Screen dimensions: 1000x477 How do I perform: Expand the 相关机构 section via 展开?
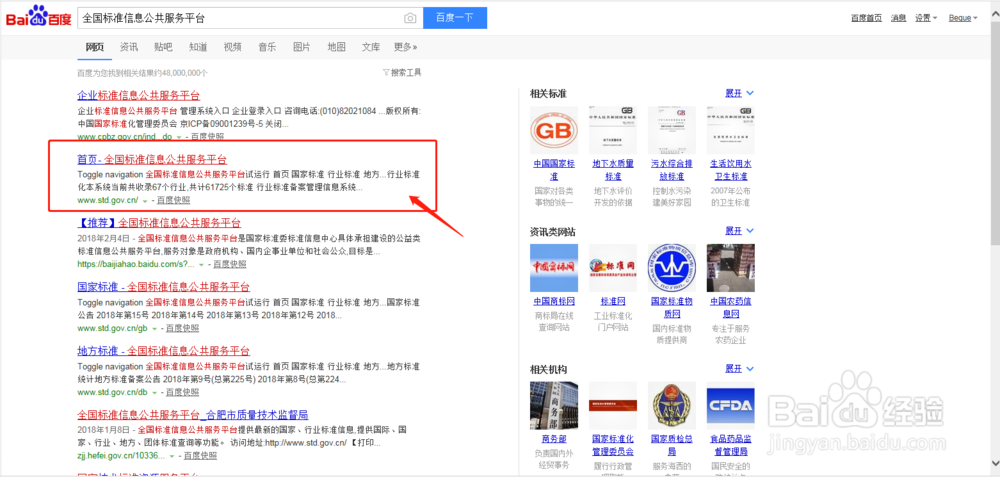(739, 369)
